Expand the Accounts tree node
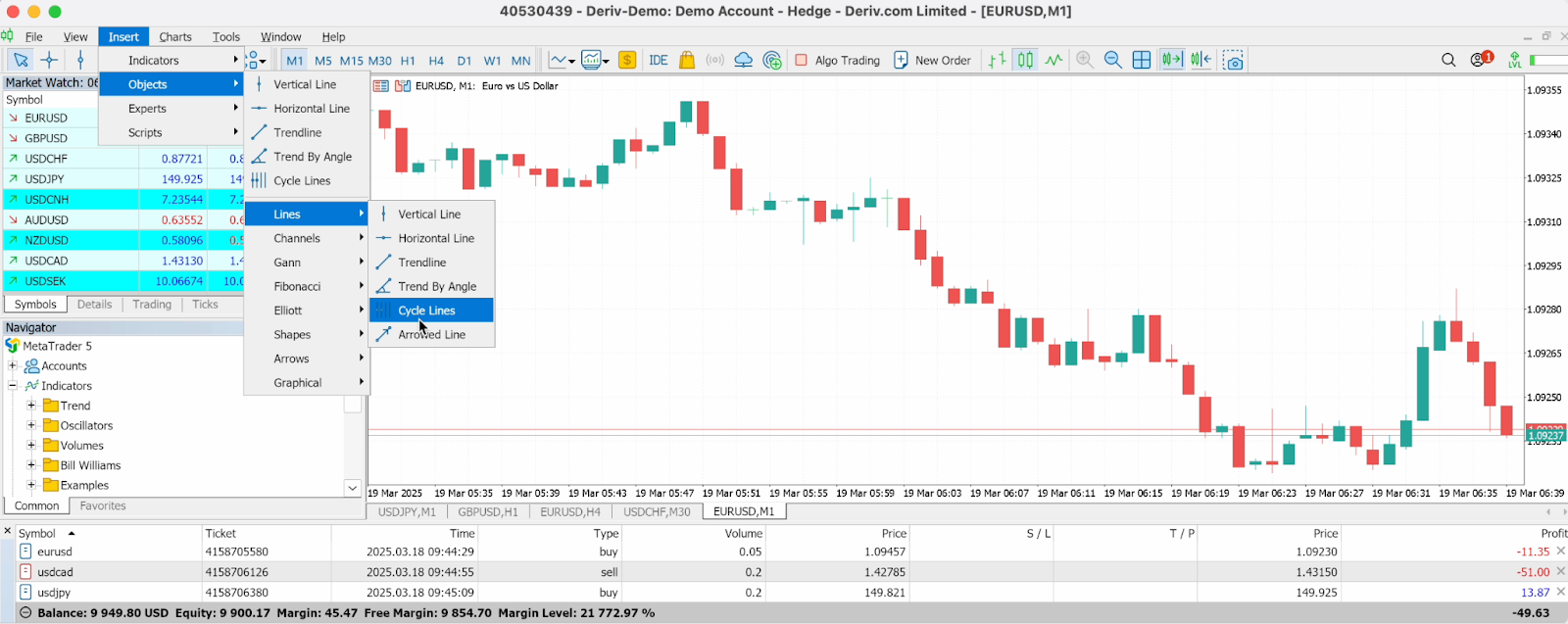 (13, 365)
